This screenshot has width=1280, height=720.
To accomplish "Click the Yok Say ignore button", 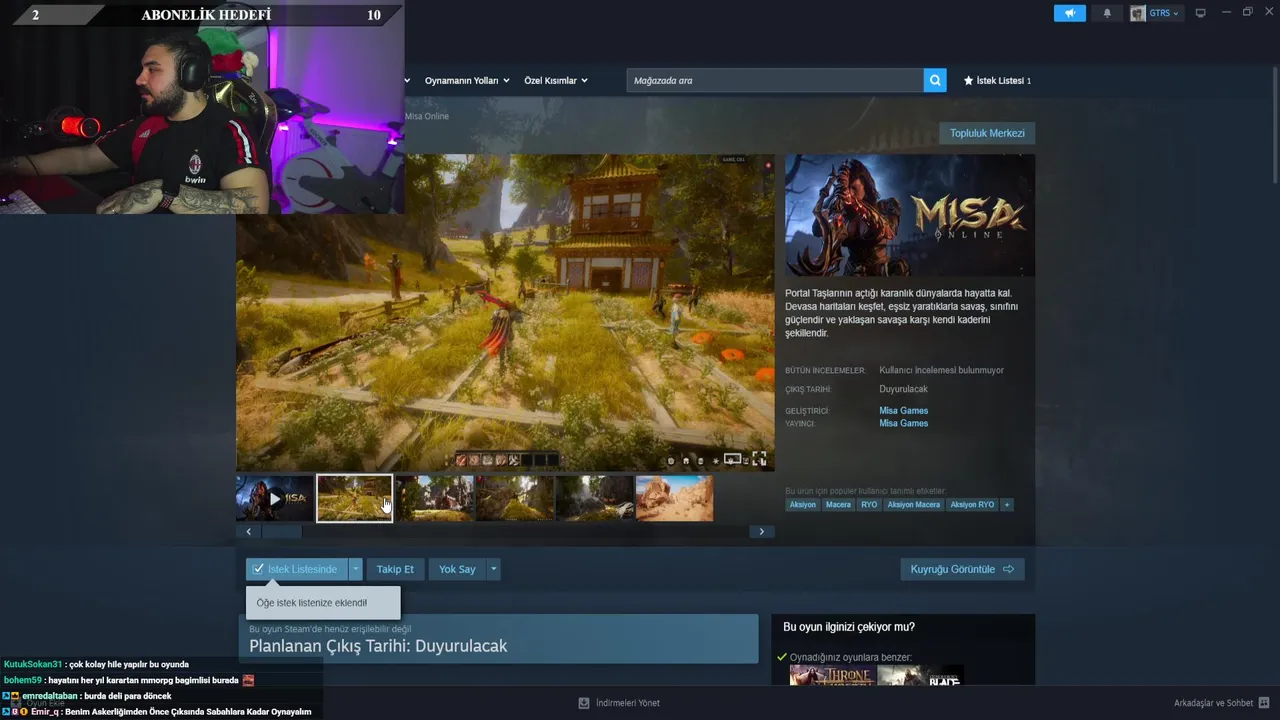I will (x=457, y=569).
